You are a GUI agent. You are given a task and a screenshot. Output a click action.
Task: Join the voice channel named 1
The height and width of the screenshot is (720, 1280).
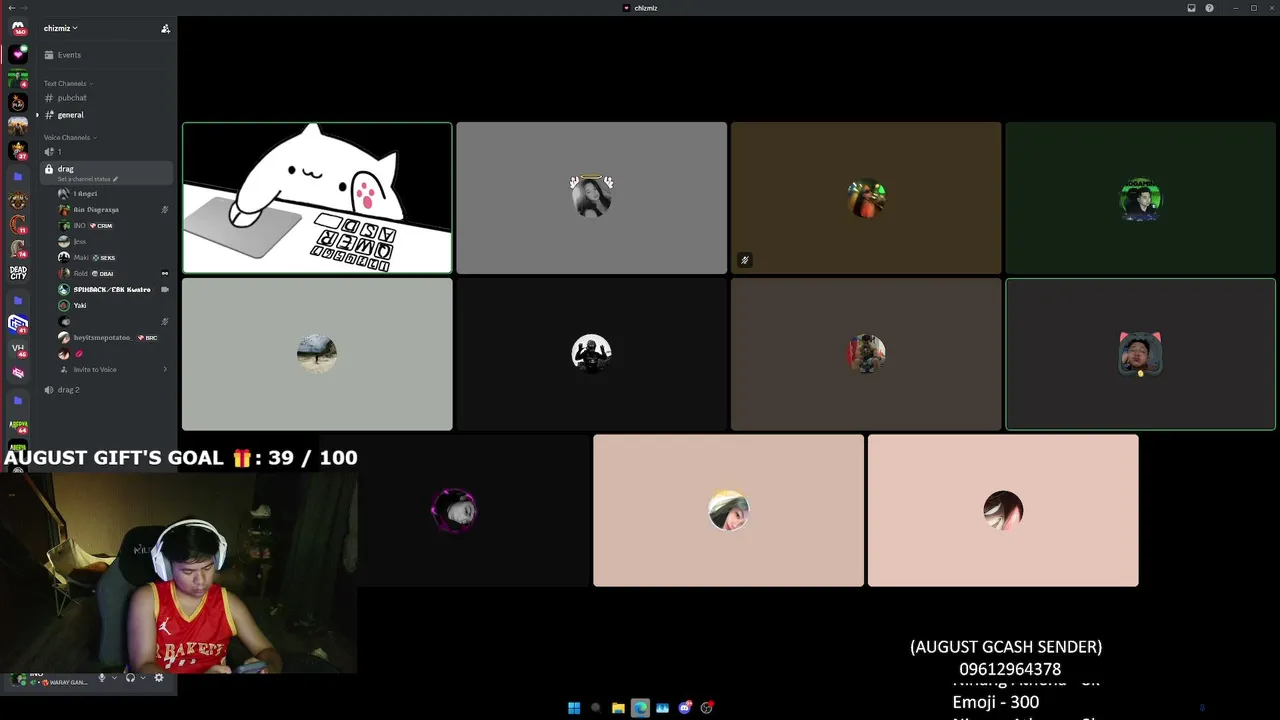pyautogui.click(x=106, y=152)
